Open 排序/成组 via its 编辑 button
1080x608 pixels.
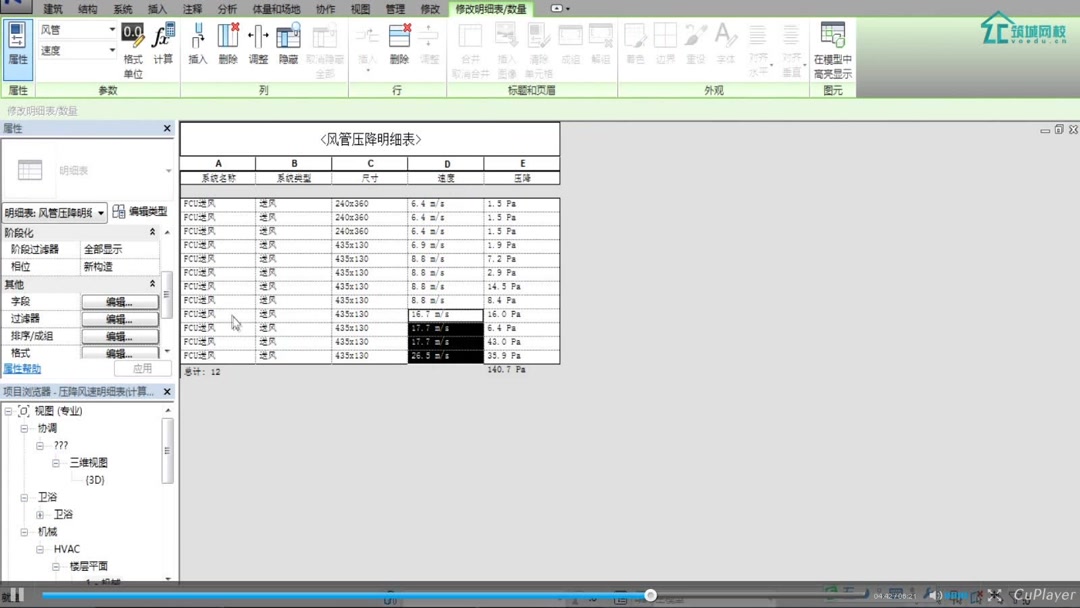coord(120,337)
